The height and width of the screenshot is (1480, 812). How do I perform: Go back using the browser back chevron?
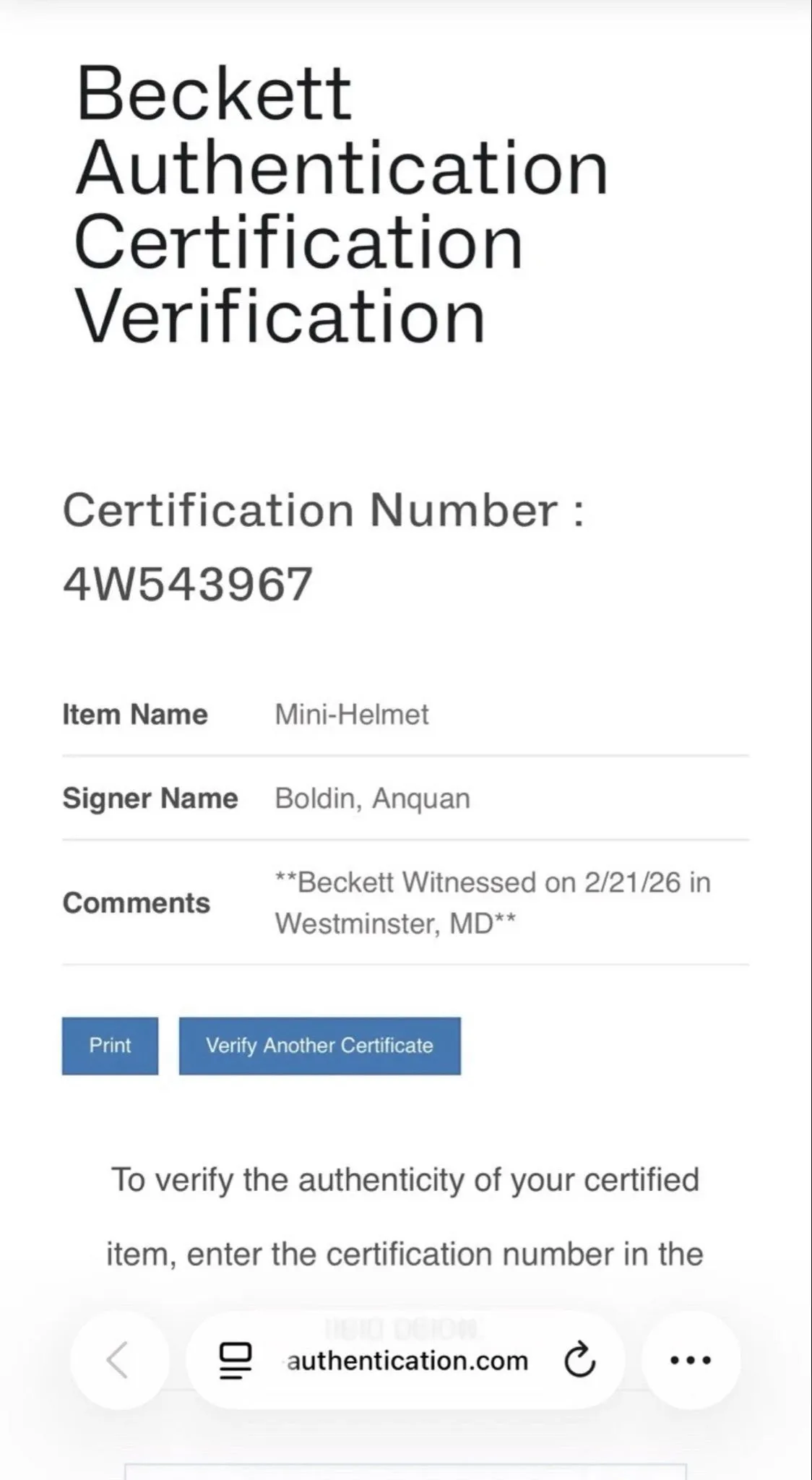click(119, 1360)
